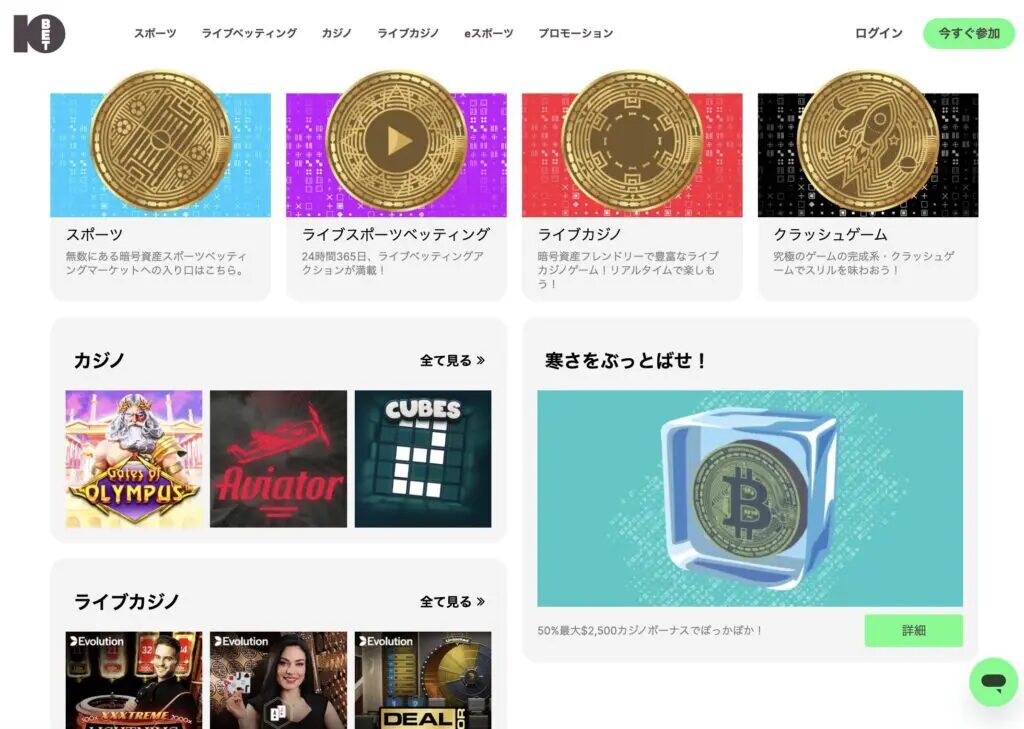Open プロモーション menu item
The image size is (1024, 729).
click(x=575, y=33)
